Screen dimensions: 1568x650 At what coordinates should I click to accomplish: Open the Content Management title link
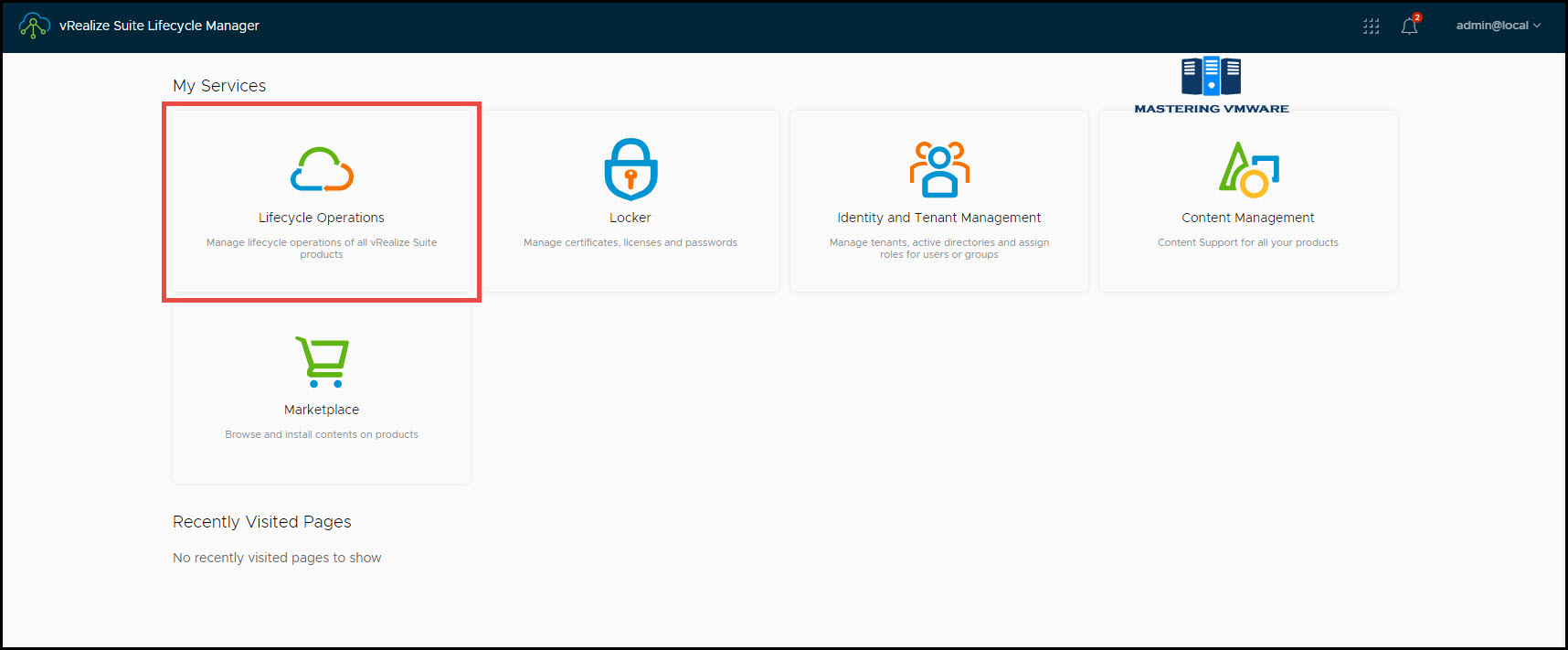click(1248, 218)
